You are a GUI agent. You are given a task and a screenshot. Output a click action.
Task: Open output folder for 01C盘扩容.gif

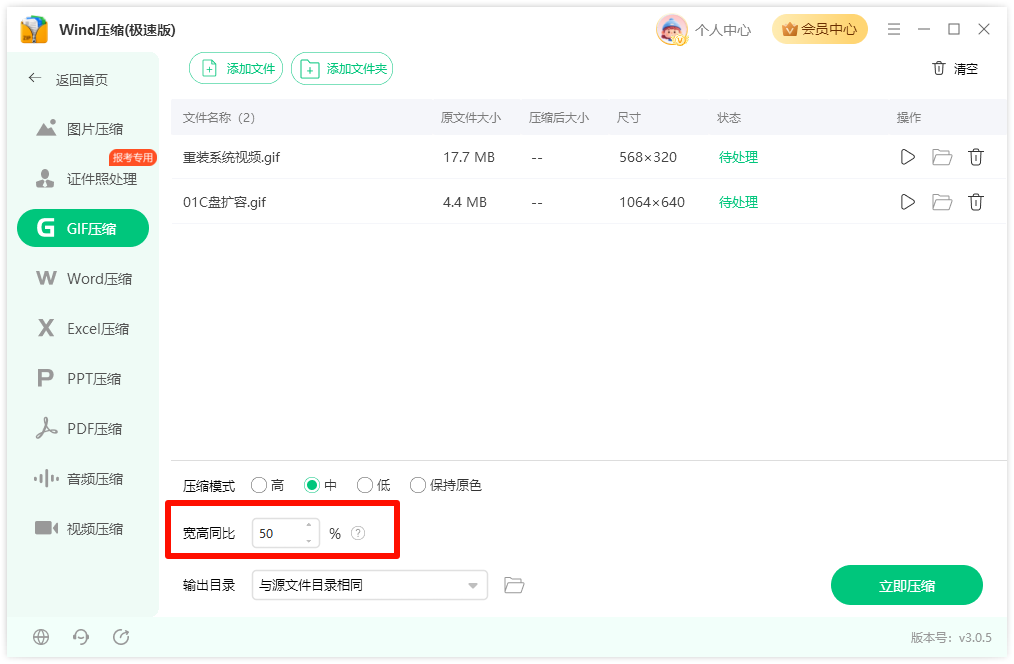pos(942,202)
